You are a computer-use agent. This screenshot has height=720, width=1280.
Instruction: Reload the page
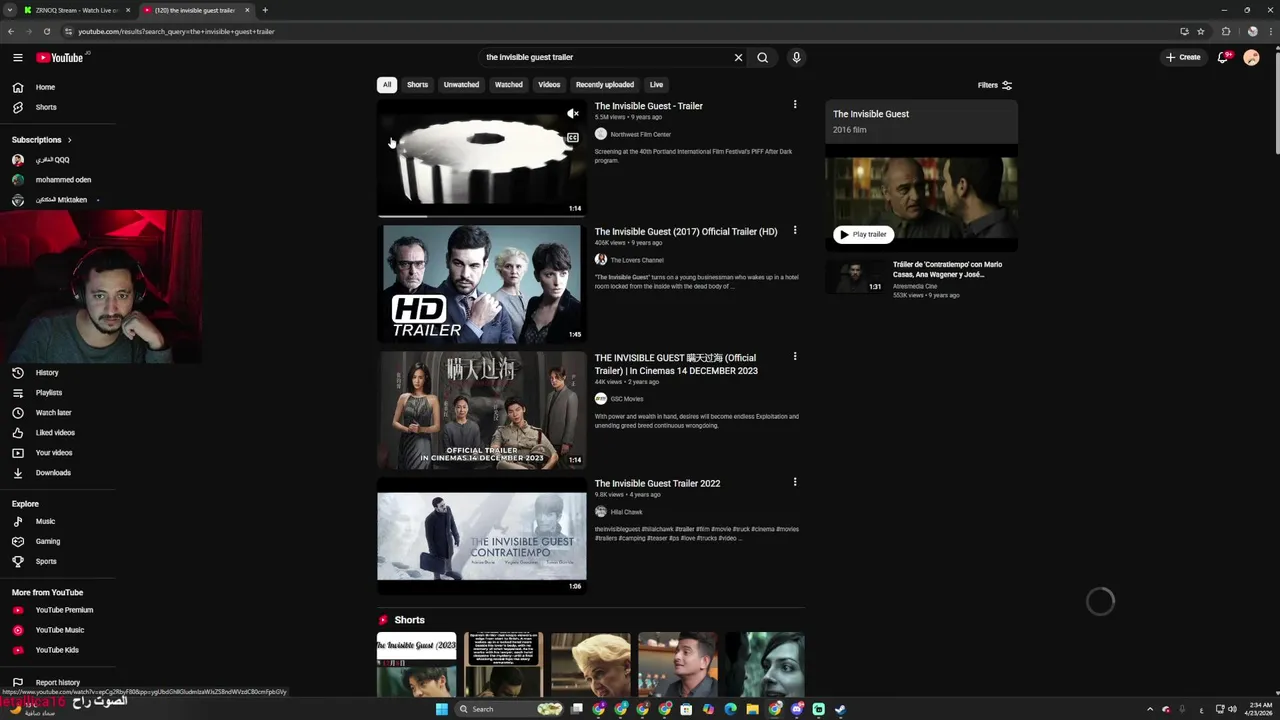tap(46, 31)
